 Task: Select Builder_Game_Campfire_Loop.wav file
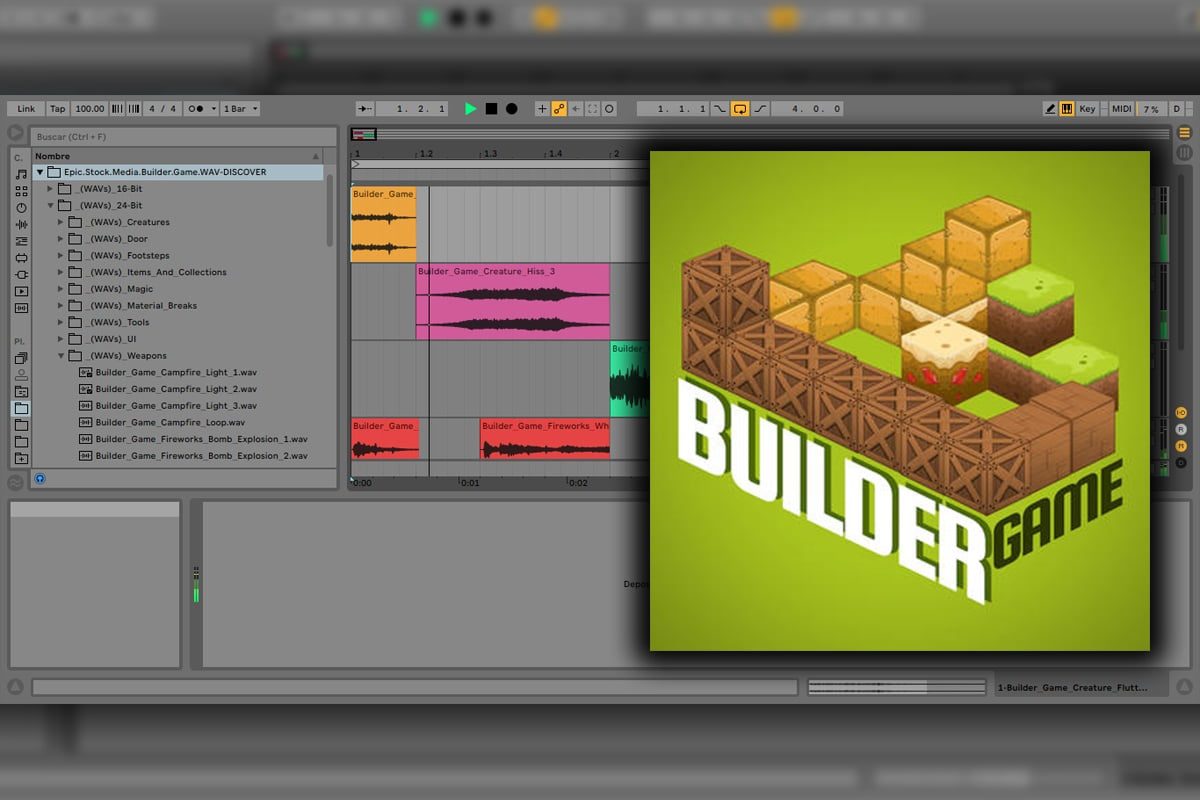[170, 422]
